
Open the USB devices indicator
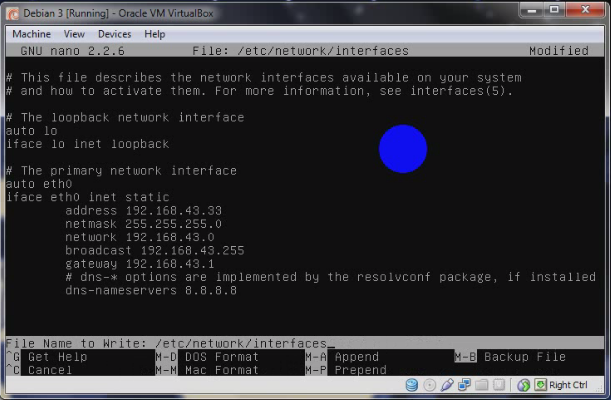[x=447, y=385]
